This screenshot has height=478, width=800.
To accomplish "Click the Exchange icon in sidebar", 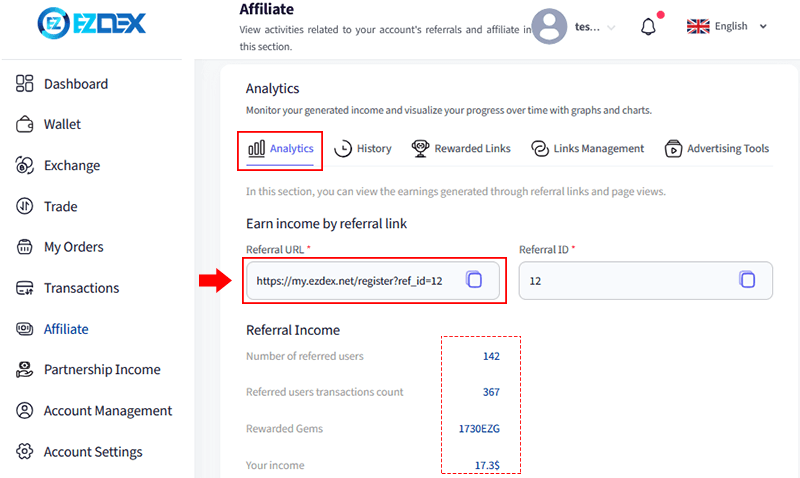I will (x=26, y=166).
